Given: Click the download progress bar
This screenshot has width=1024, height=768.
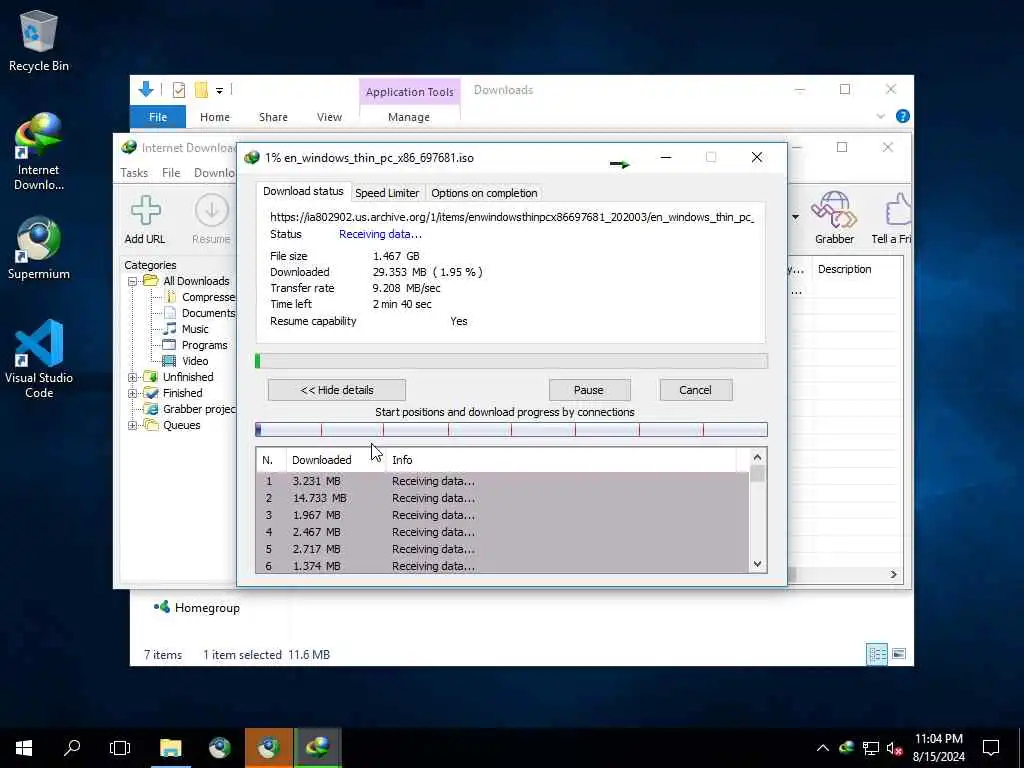Looking at the screenshot, I should (x=511, y=361).
